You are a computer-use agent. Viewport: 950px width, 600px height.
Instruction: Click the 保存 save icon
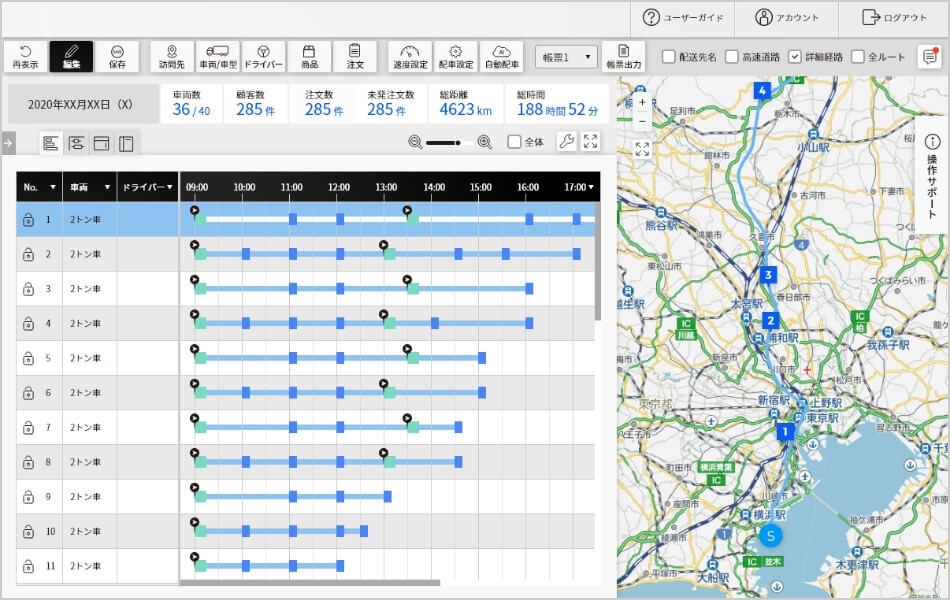click(x=117, y=56)
